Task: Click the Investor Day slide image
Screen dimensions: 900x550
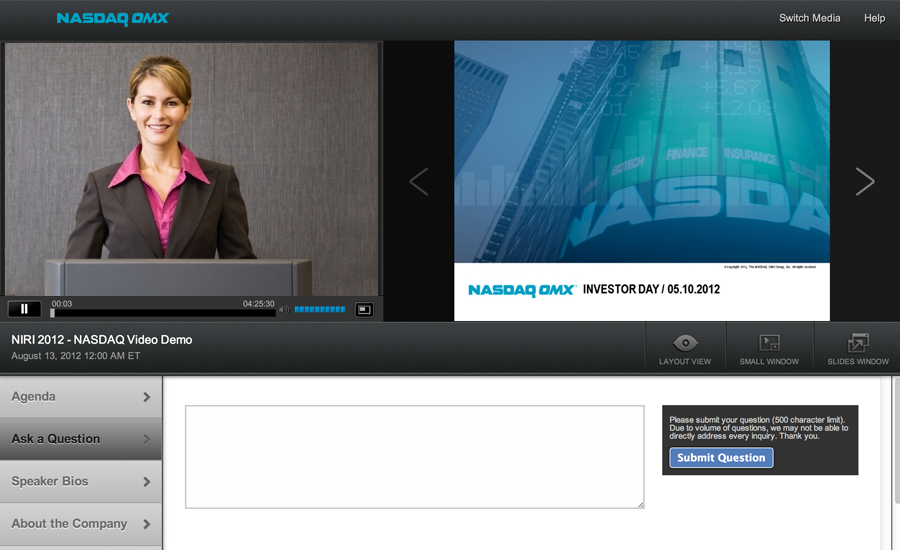Action: click(642, 180)
